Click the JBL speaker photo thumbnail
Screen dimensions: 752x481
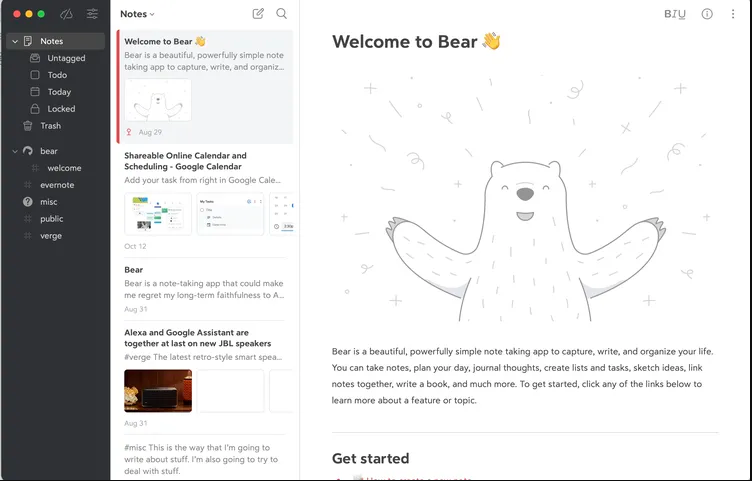point(158,391)
